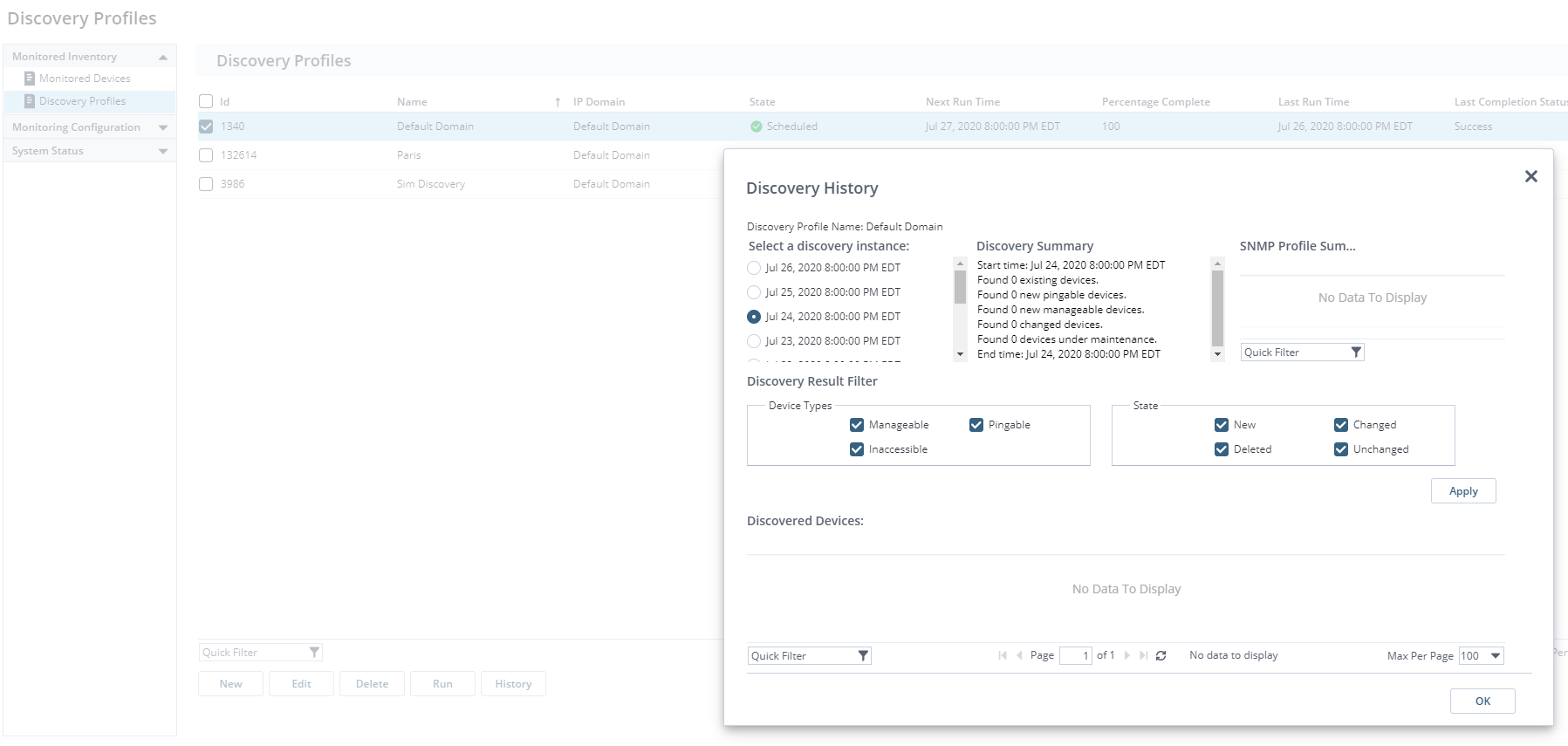Expand the System Status section

[163, 151]
